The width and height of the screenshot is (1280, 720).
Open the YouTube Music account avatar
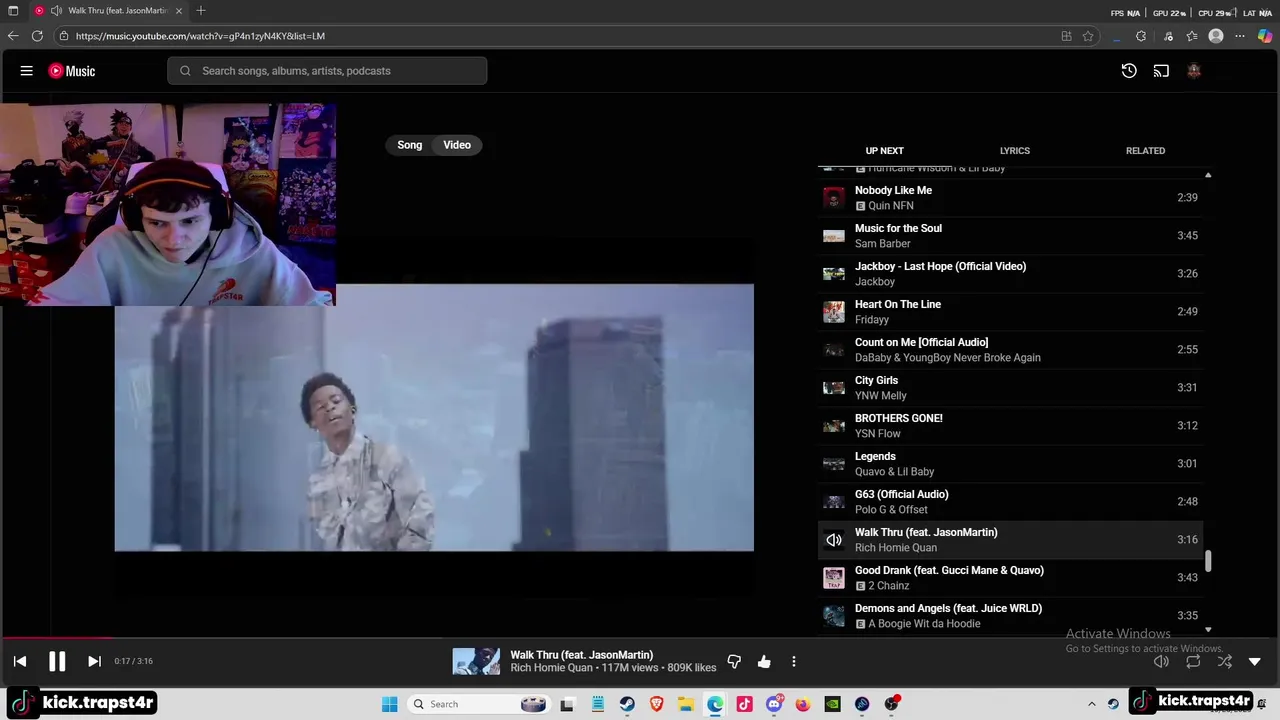pos(1193,71)
